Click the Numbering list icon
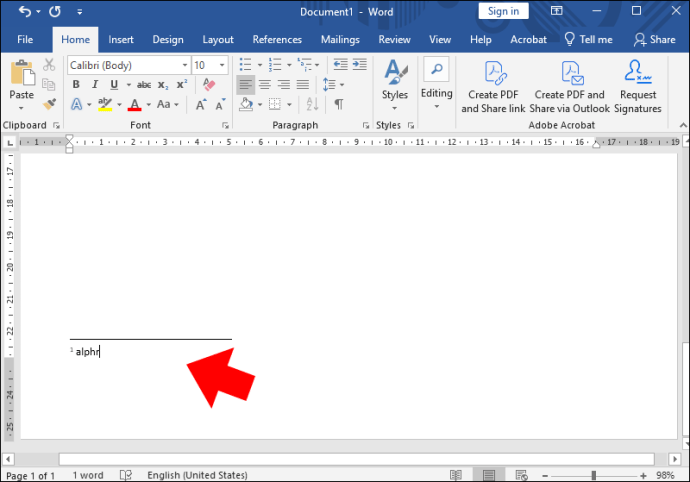 coord(275,65)
